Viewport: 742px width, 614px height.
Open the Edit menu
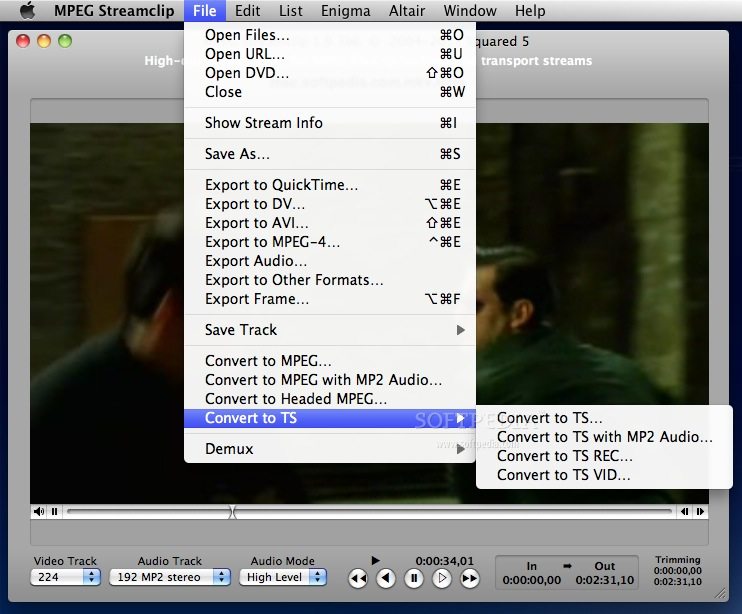[247, 10]
